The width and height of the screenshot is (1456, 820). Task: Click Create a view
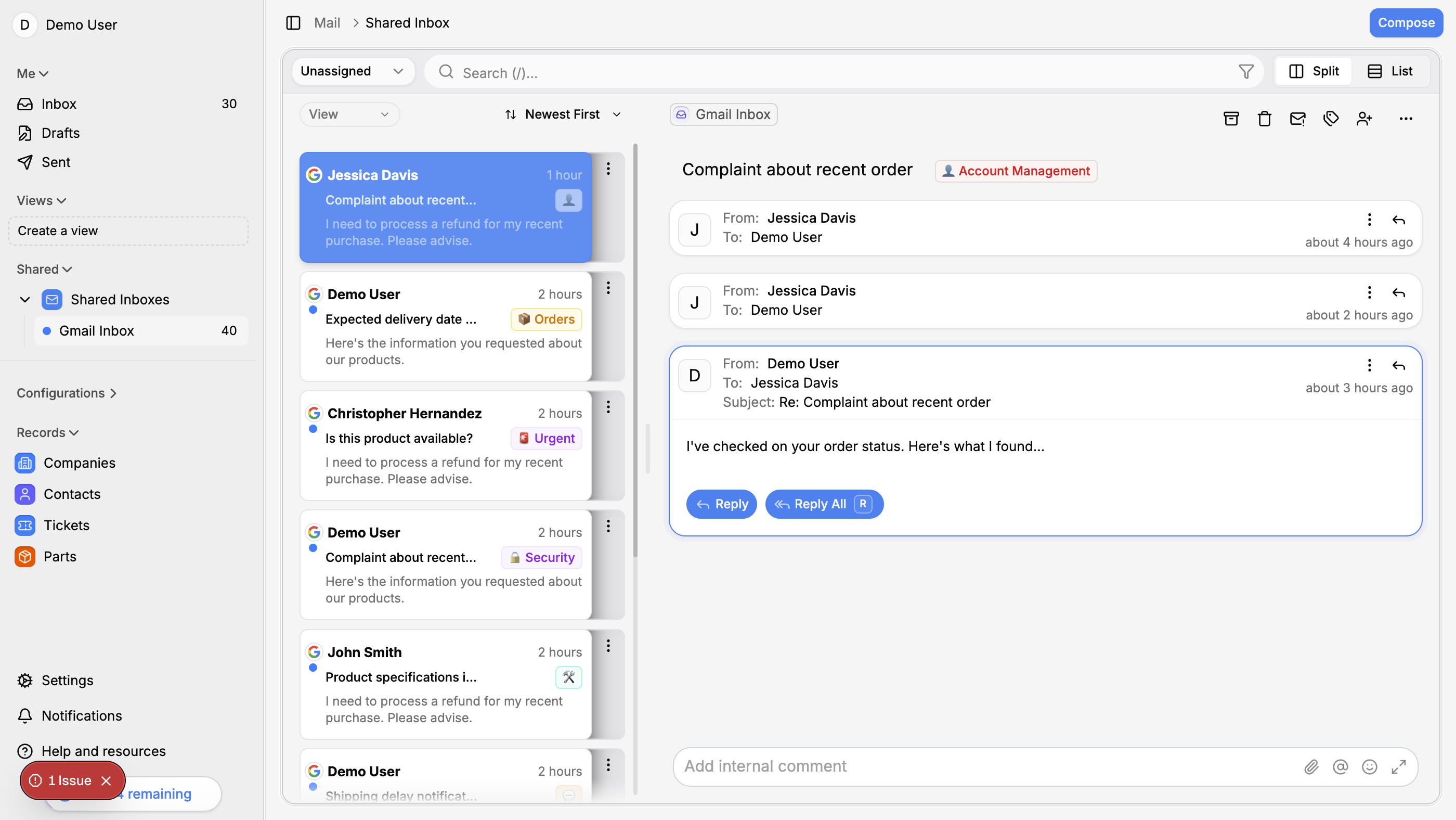(128, 230)
